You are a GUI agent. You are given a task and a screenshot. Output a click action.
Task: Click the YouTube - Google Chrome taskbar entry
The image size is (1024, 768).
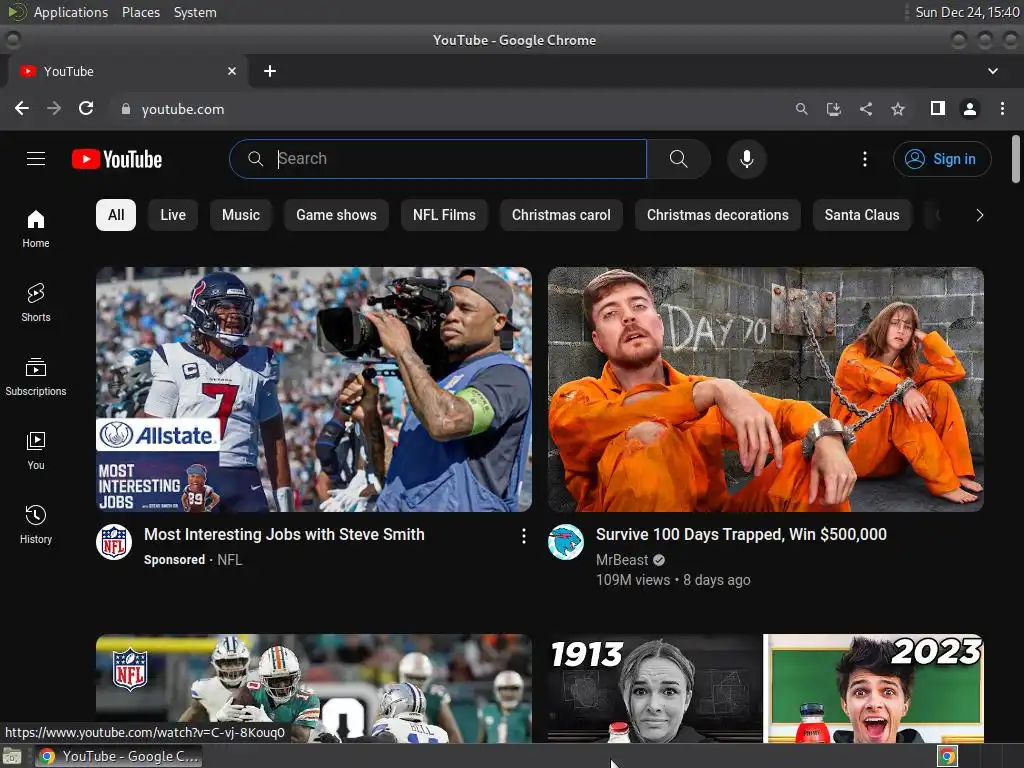tap(119, 756)
